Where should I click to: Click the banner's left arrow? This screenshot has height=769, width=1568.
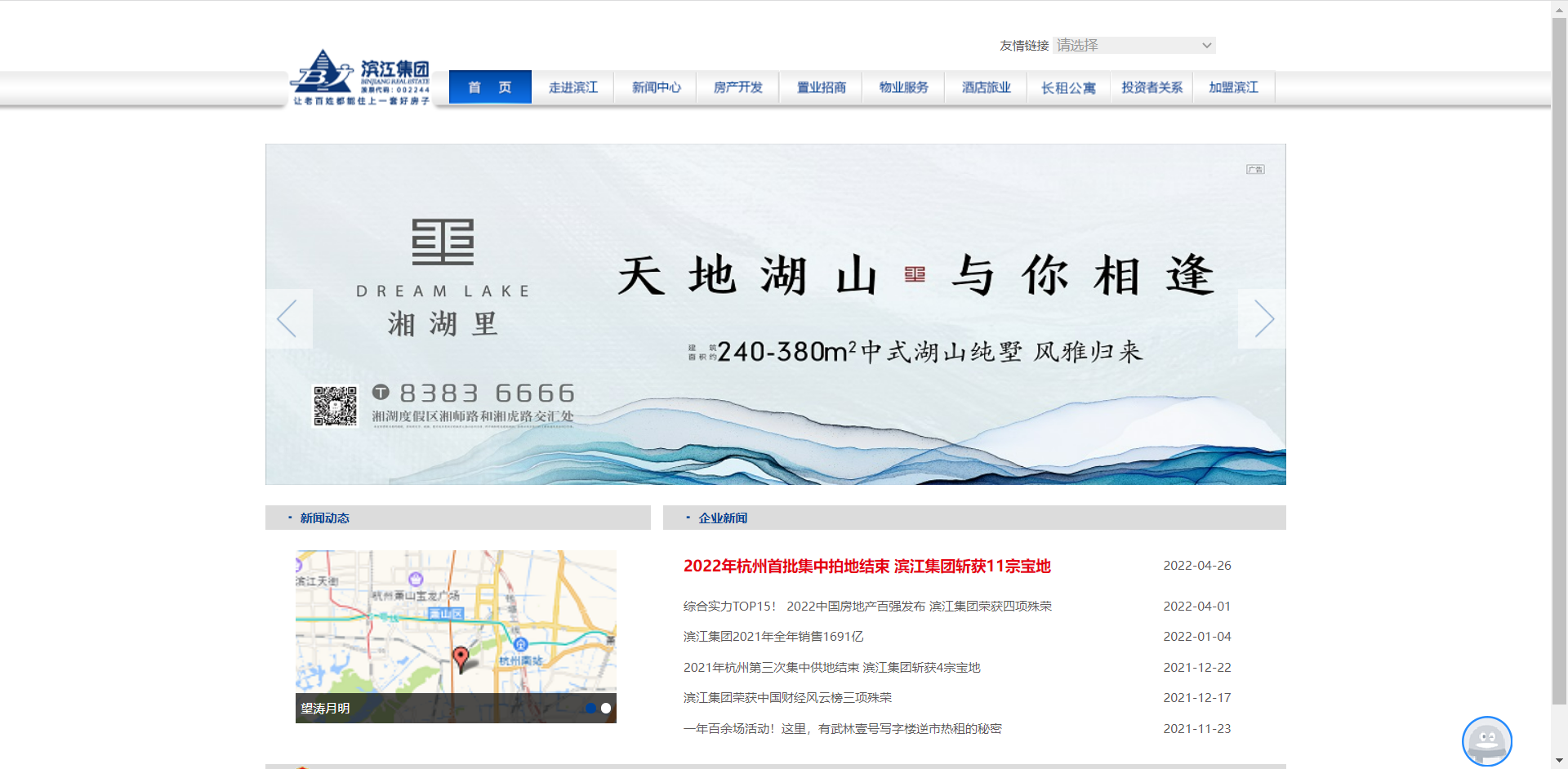click(x=287, y=318)
